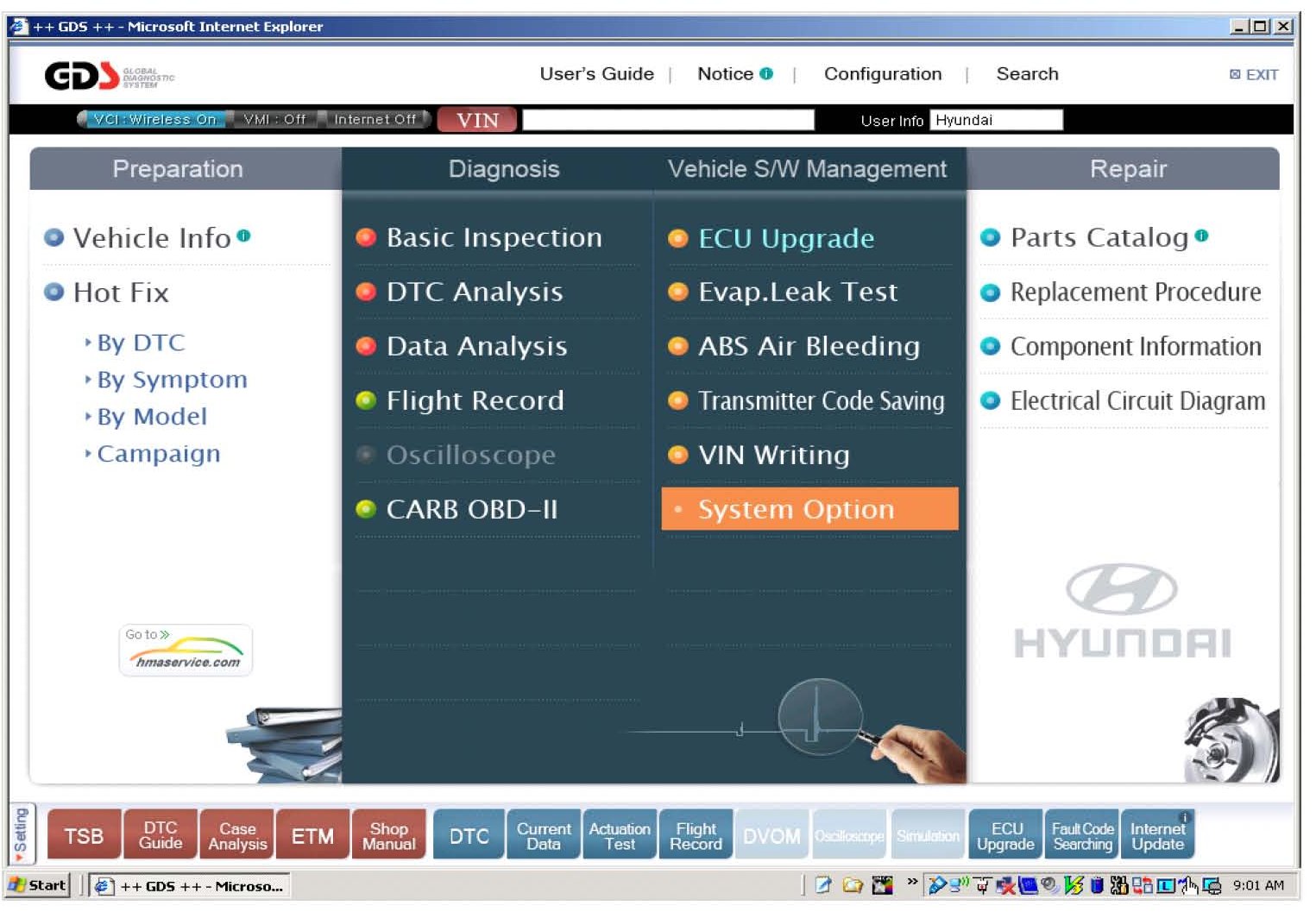Launch the Shop Manual icon
Image resolution: width=1316 pixels, height=912 pixels.
click(388, 835)
